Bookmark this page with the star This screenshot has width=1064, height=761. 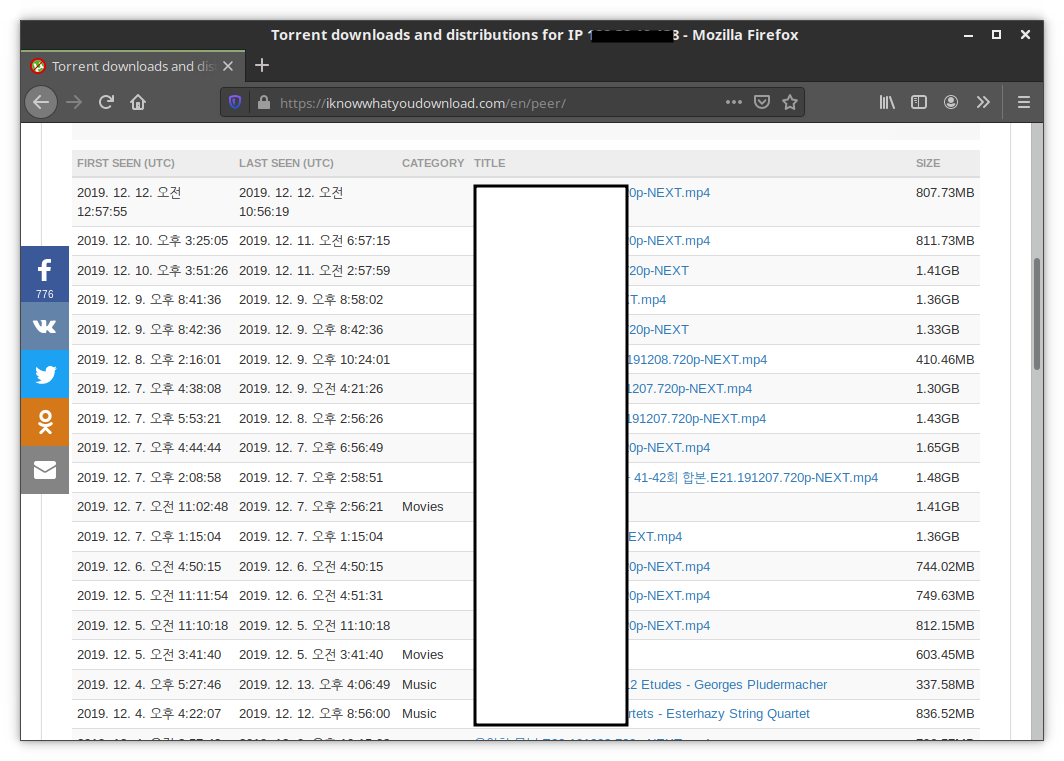790,103
